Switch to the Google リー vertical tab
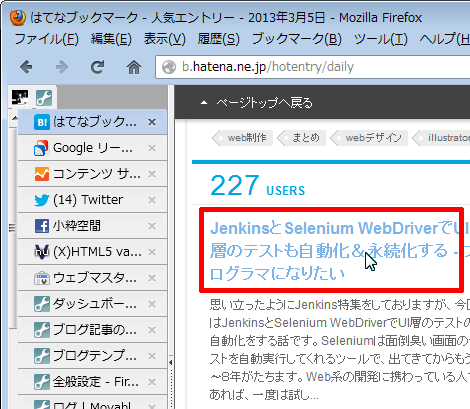Image resolution: width=470 pixels, height=409 pixels. [92, 148]
